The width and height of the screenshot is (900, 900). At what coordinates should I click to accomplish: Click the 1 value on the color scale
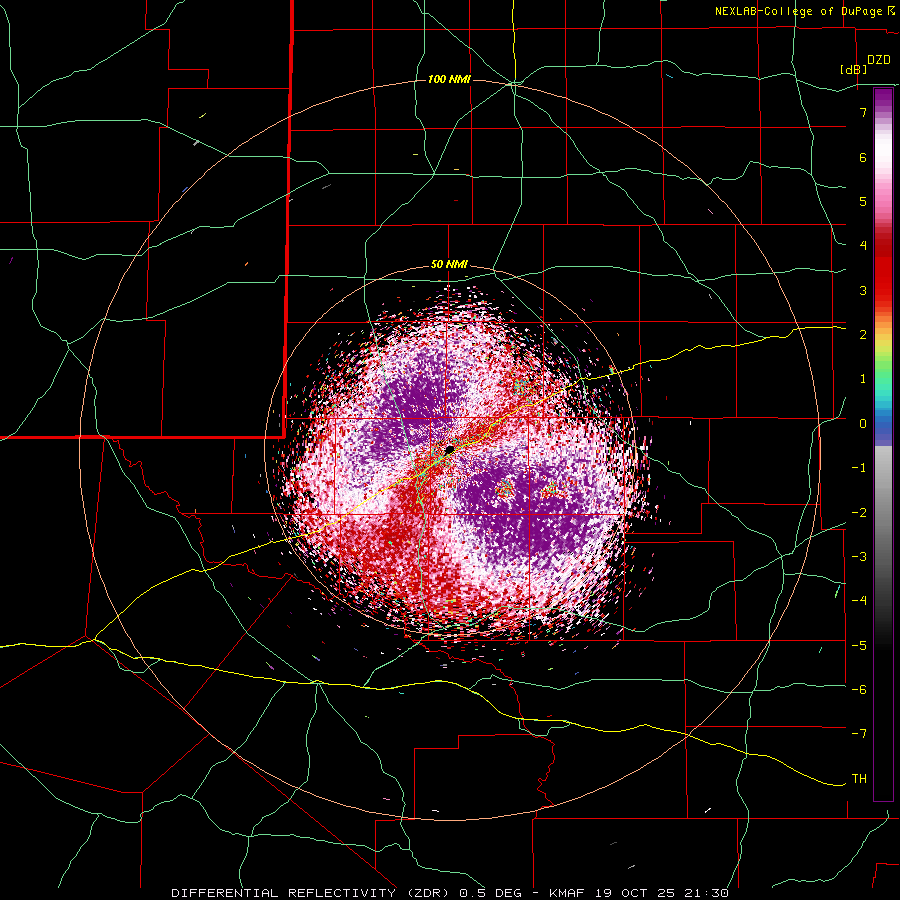pos(863,379)
